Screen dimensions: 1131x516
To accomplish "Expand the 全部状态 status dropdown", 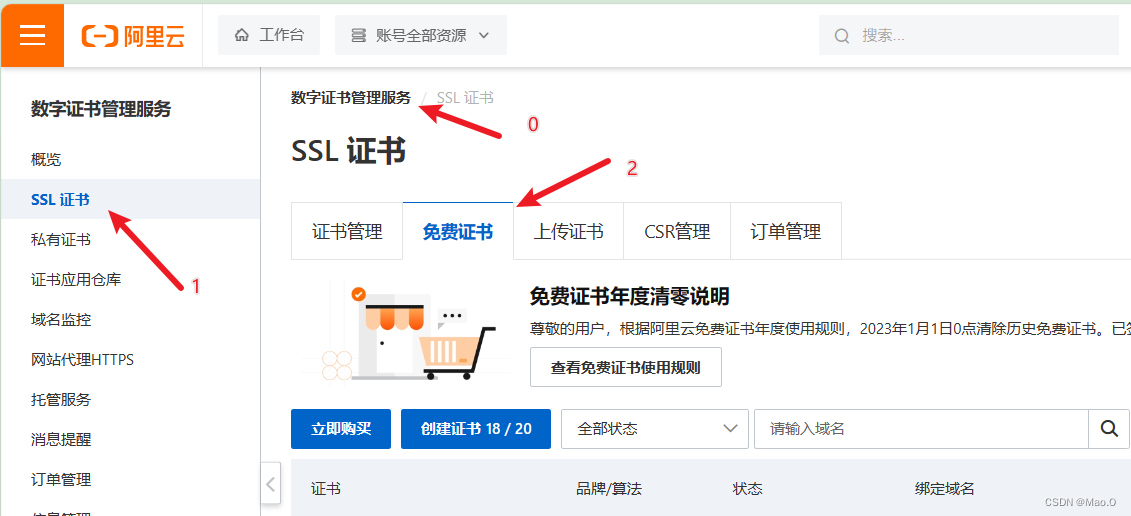I will 654,429.
